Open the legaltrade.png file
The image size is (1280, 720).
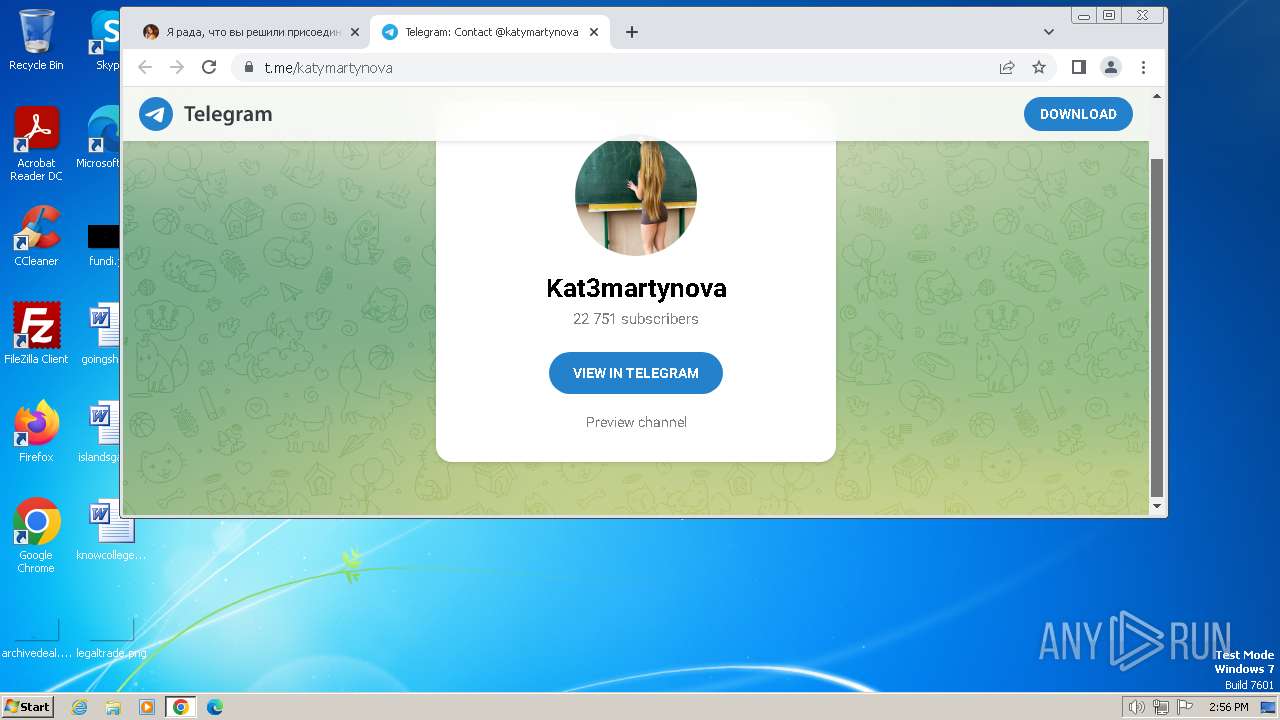(111, 637)
